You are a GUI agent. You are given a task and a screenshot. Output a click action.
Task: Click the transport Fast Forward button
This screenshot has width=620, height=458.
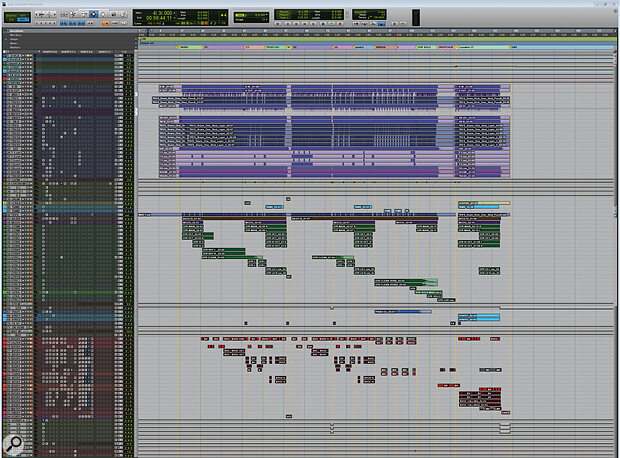click(305, 23)
